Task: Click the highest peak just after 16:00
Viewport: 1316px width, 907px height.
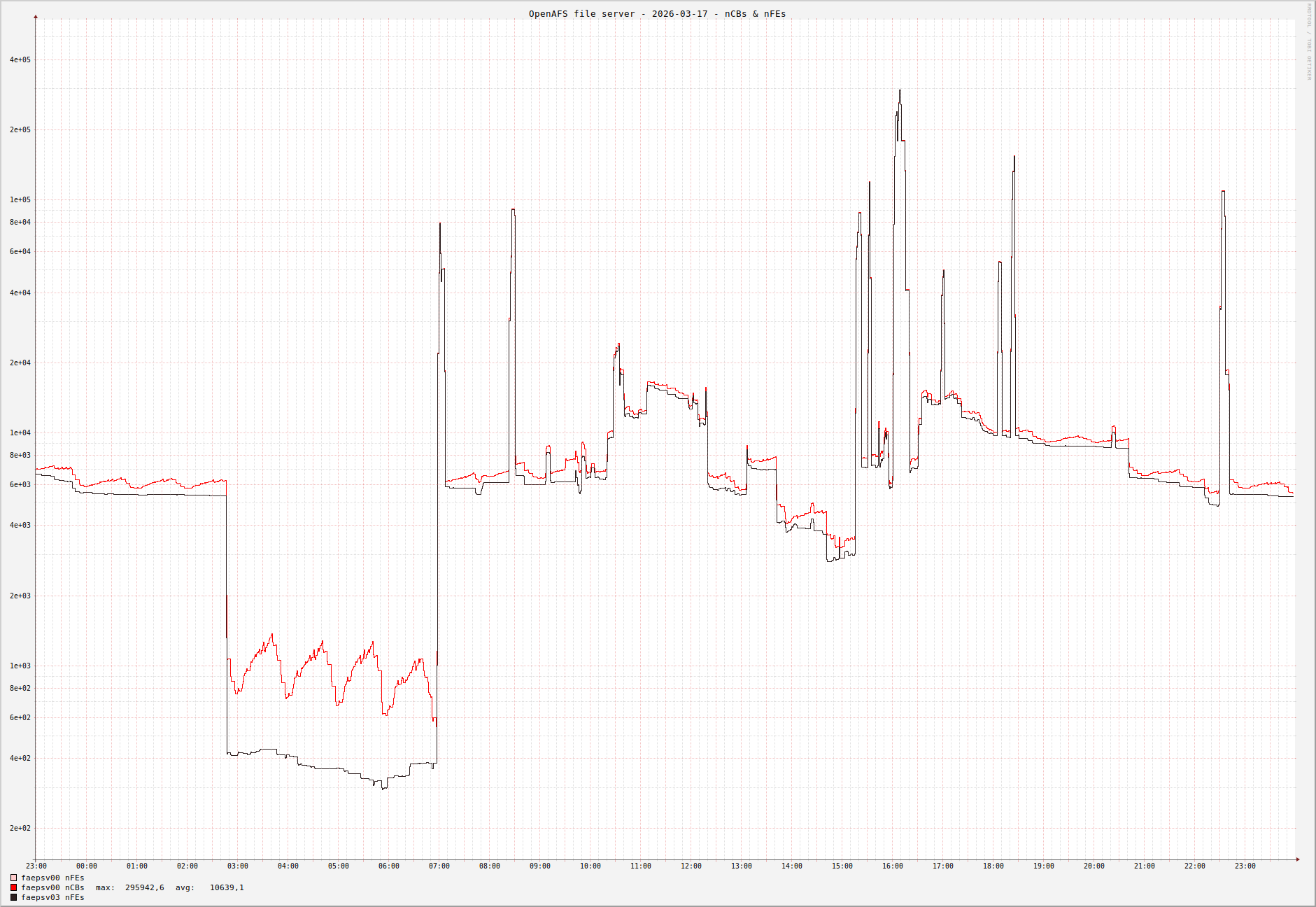Action: [x=900, y=91]
